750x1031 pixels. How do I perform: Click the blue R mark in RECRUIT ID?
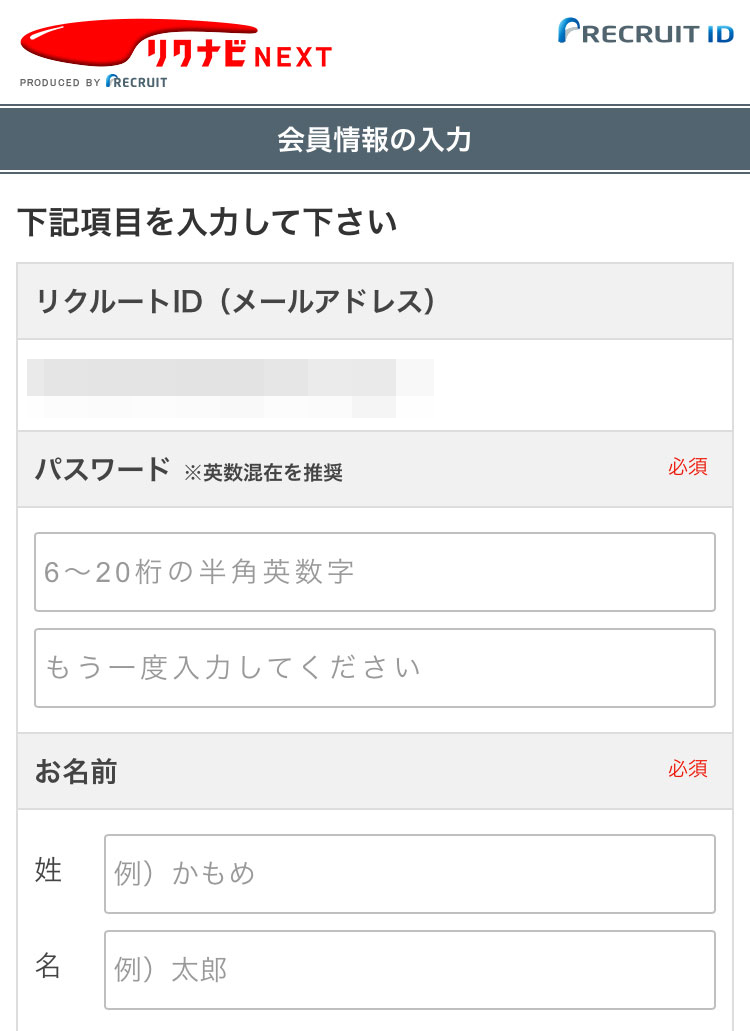coord(569,30)
